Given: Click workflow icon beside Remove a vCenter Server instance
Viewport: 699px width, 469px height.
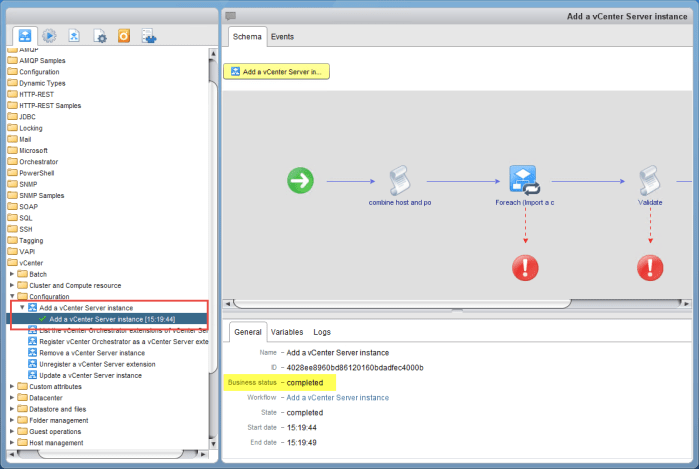Looking at the screenshot, I should pyautogui.click(x=33, y=353).
